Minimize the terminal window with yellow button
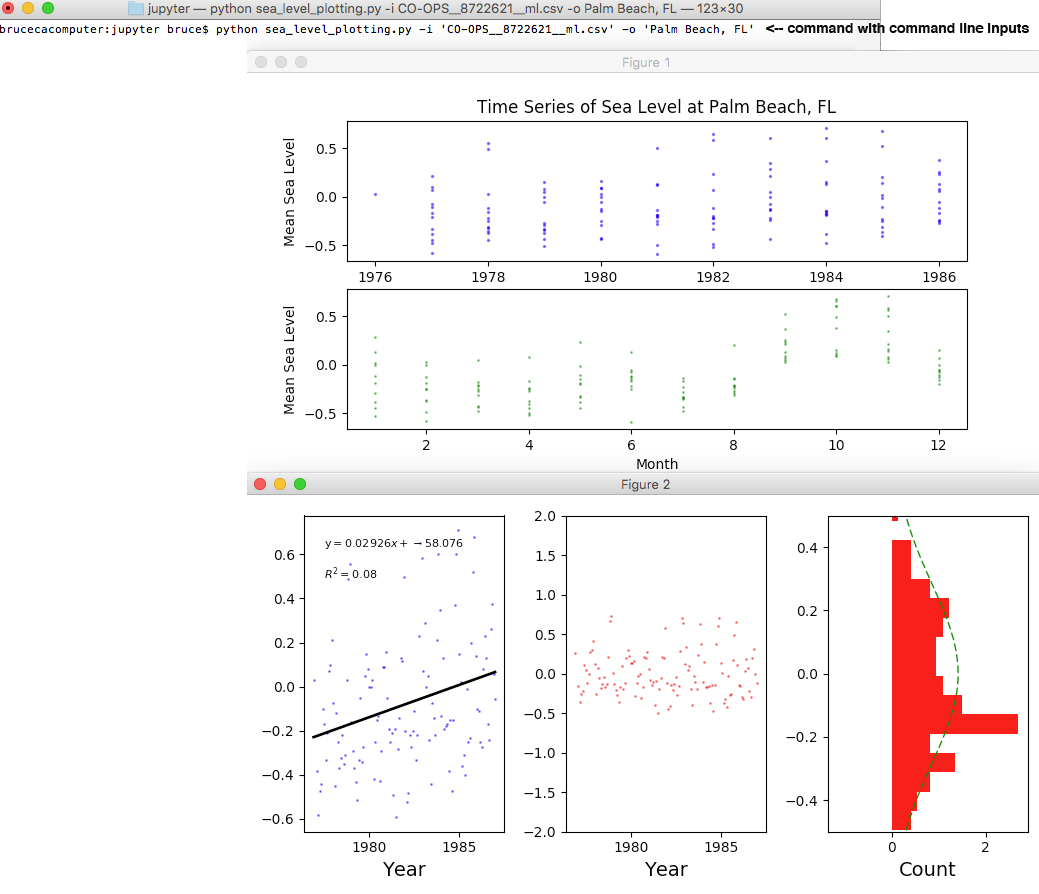 [28, 8]
